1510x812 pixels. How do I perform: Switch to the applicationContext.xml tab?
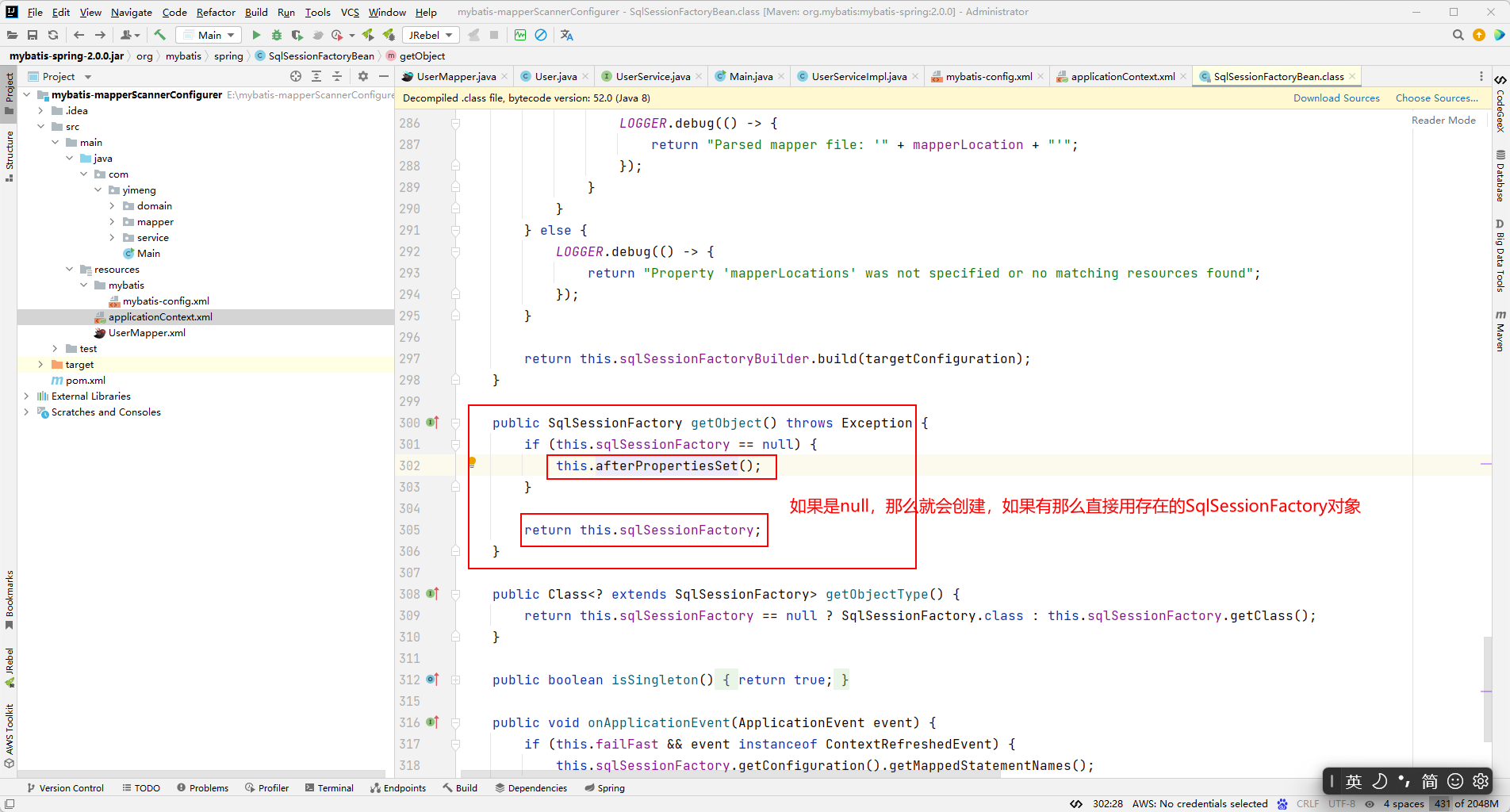(1122, 76)
